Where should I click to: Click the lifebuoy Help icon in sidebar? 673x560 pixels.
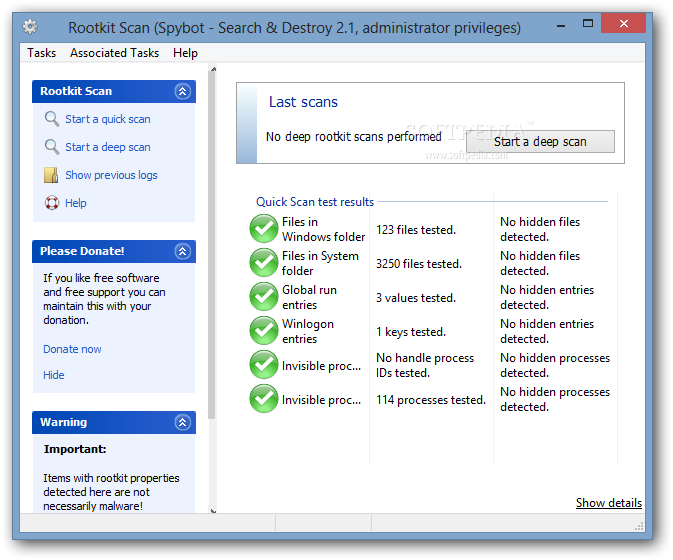(x=52, y=203)
